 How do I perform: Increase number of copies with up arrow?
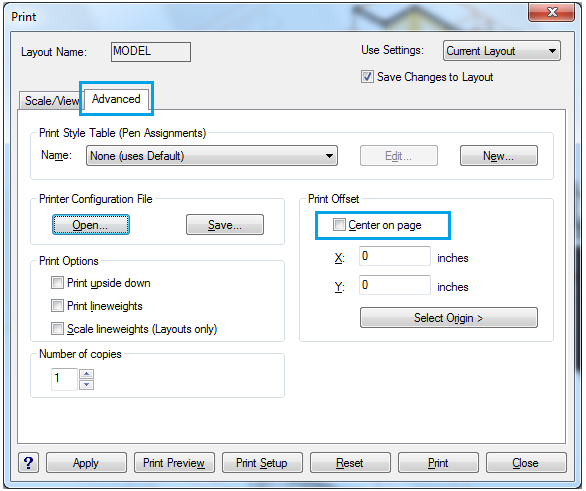pyautogui.click(x=87, y=374)
